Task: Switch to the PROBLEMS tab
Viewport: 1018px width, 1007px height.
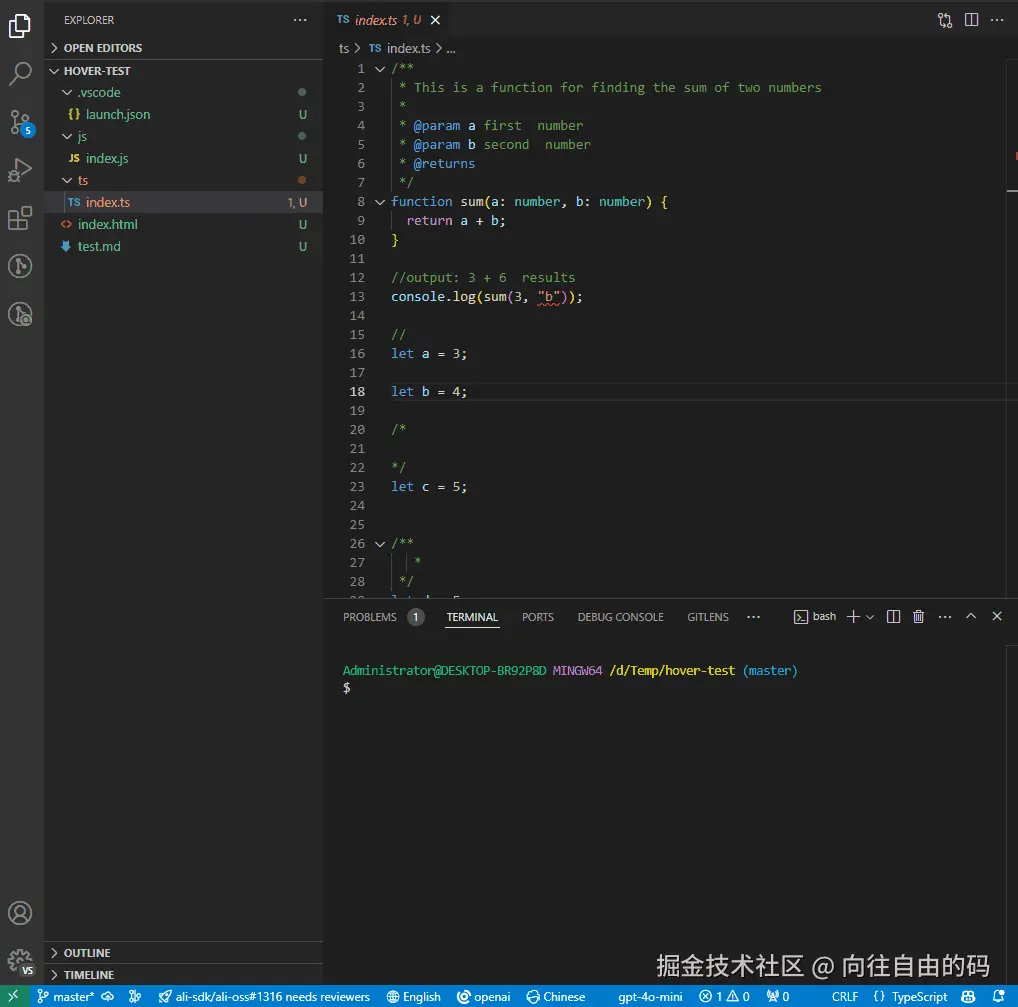Action: click(370, 617)
